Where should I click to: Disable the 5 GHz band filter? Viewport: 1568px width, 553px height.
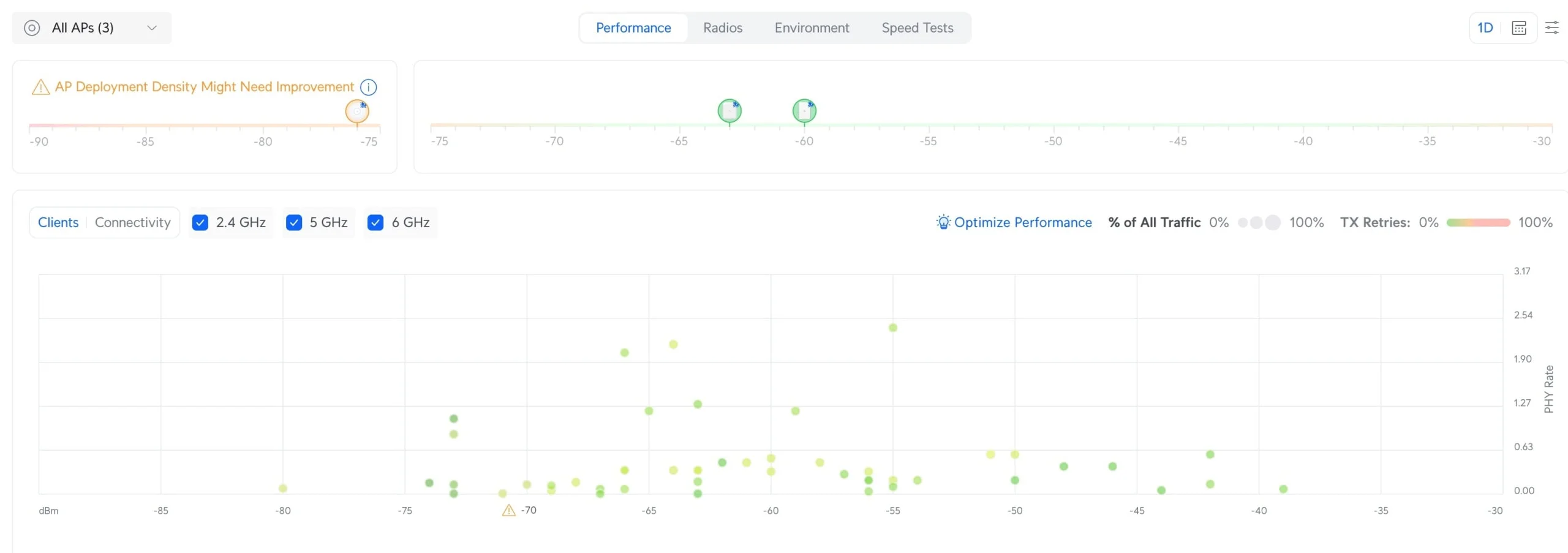(x=295, y=223)
